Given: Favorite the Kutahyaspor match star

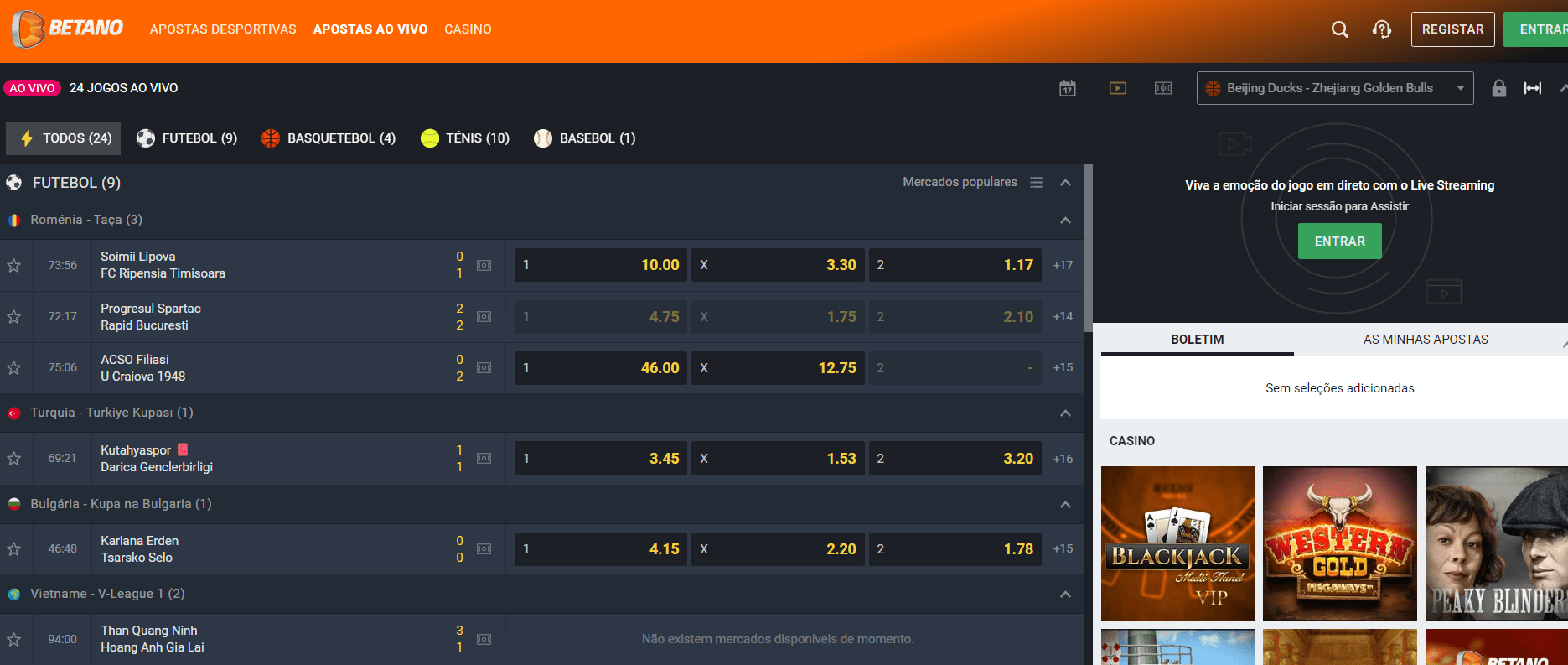Looking at the screenshot, I should click(x=14, y=459).
